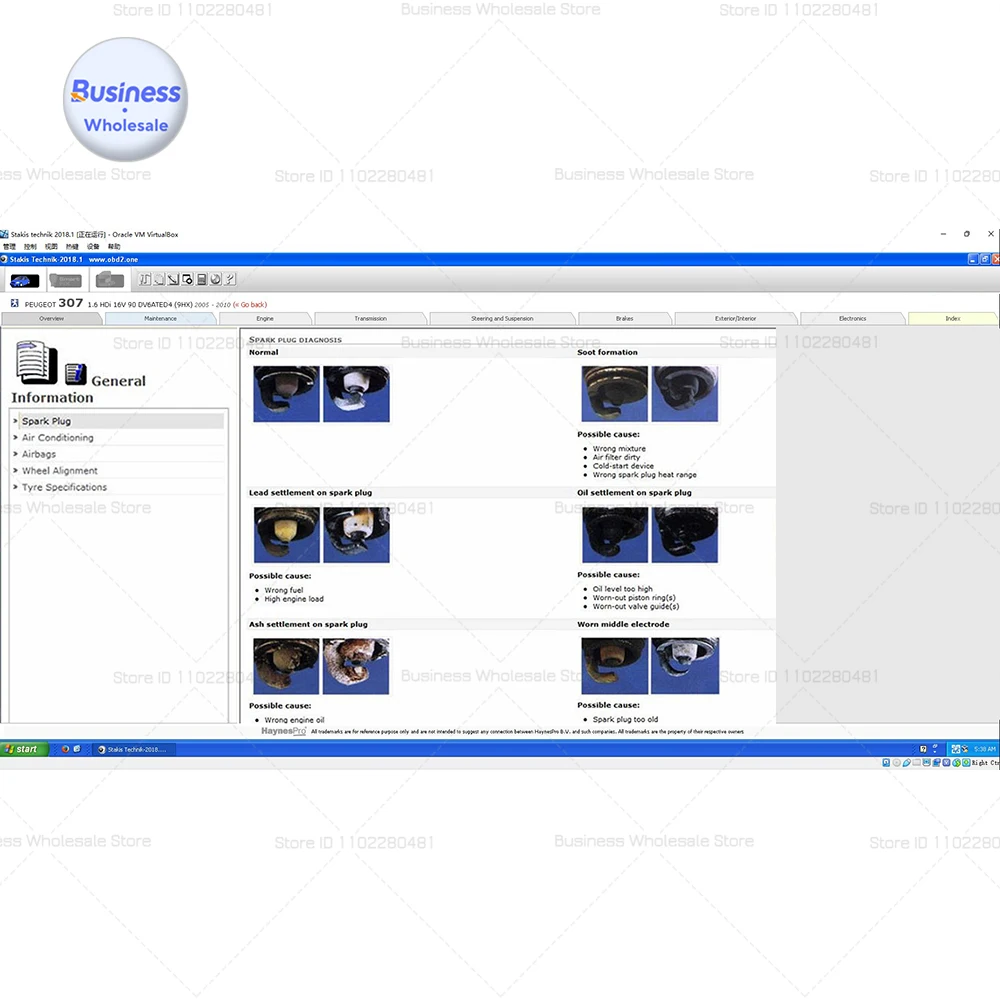Open the Brakes tab
Viewport: 1000px width, 1000px height.
[x=625, y=318]
